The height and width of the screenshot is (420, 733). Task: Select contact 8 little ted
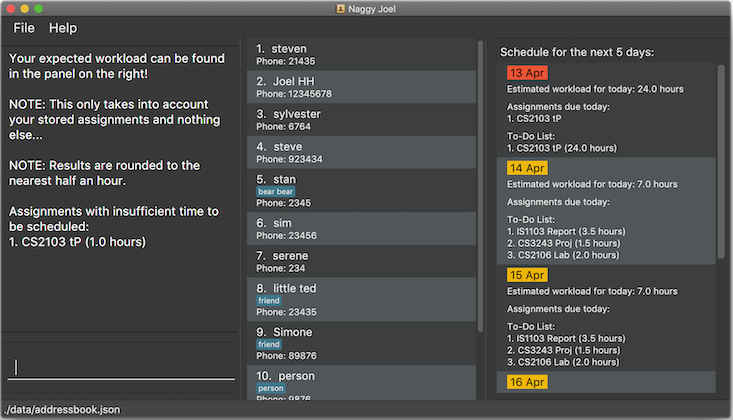coord(361,299)
